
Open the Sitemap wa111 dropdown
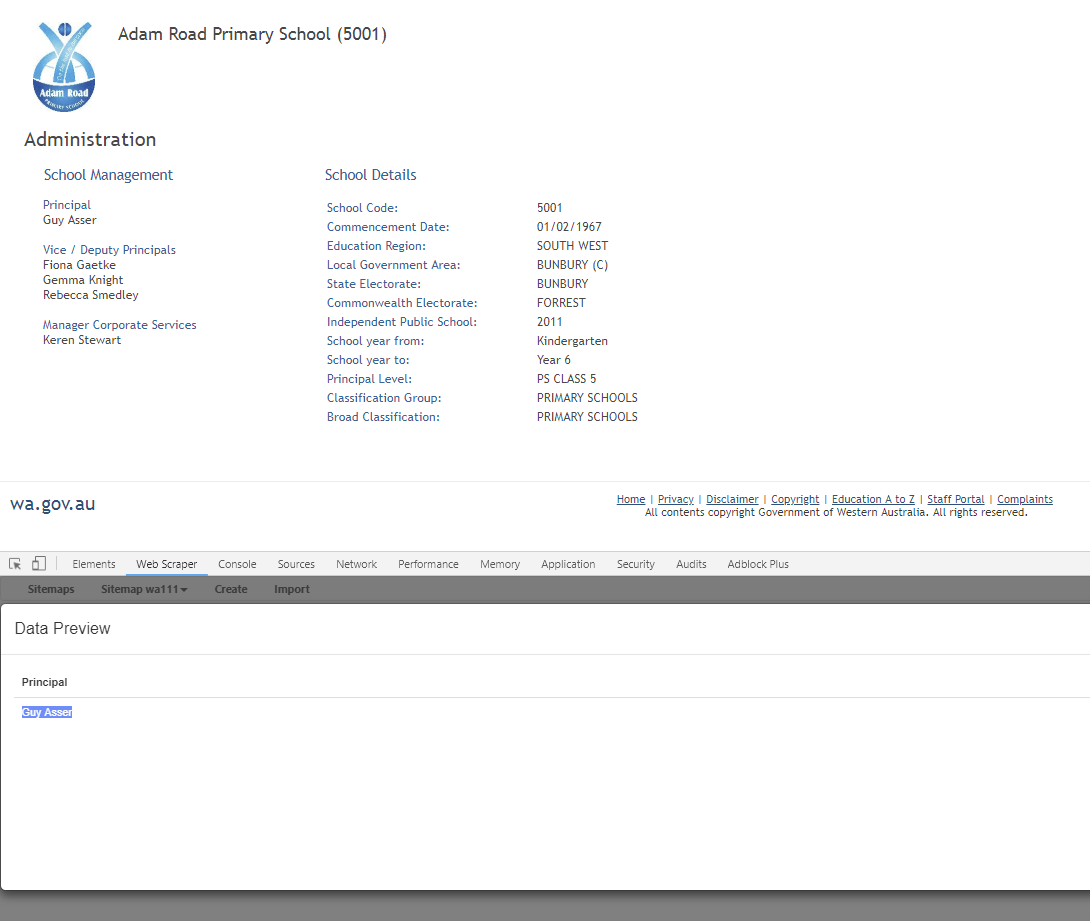pos(144,589)
